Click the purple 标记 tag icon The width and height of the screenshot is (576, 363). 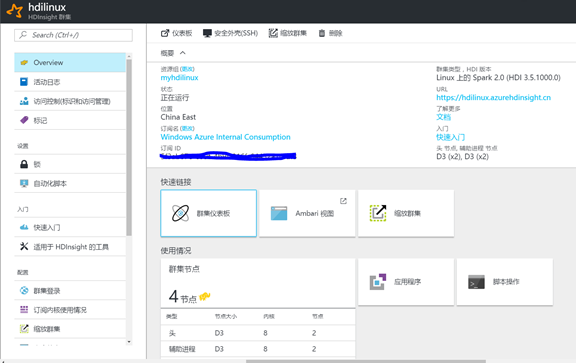coord(24,120)
